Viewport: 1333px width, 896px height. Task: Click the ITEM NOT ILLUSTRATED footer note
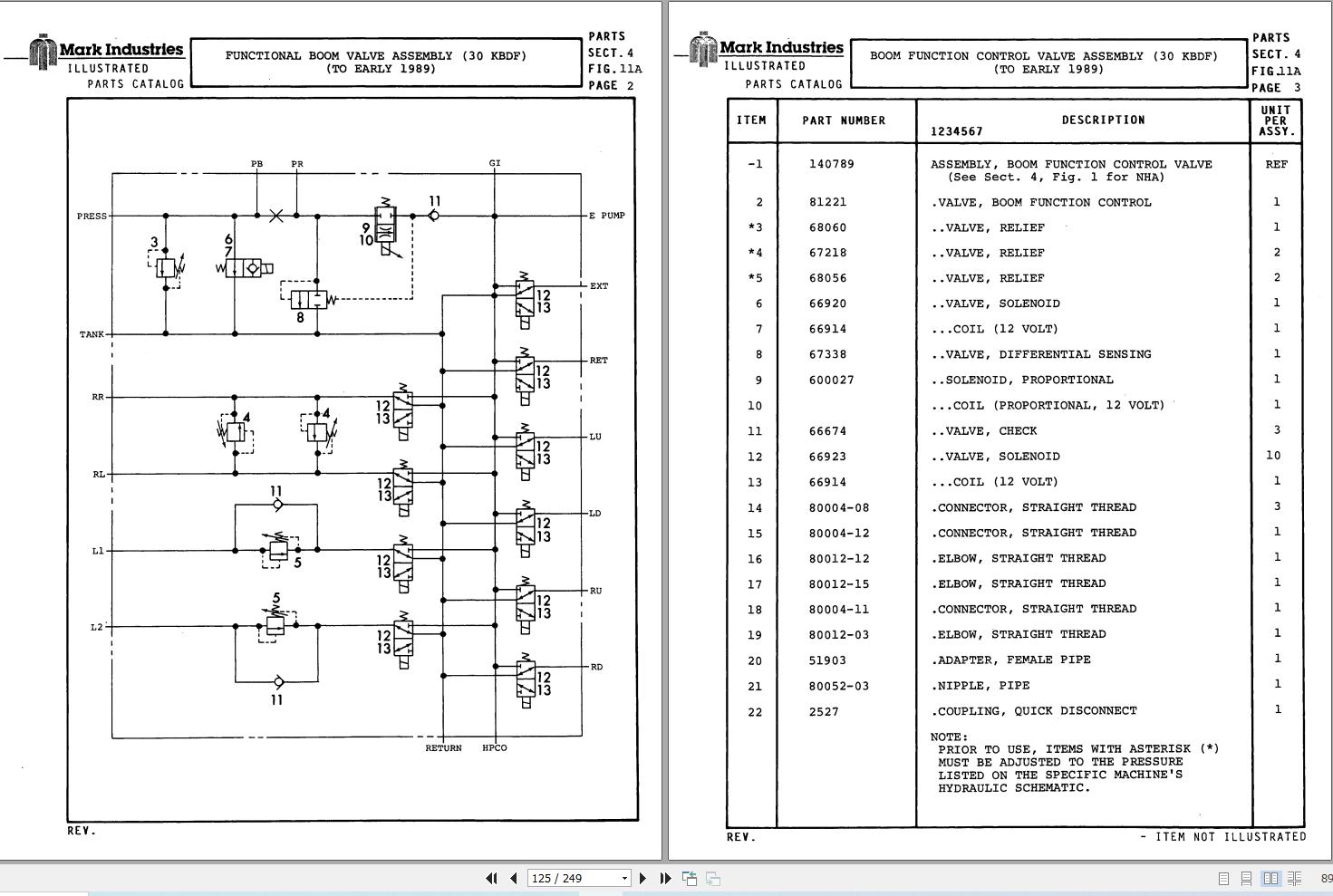1222,837
